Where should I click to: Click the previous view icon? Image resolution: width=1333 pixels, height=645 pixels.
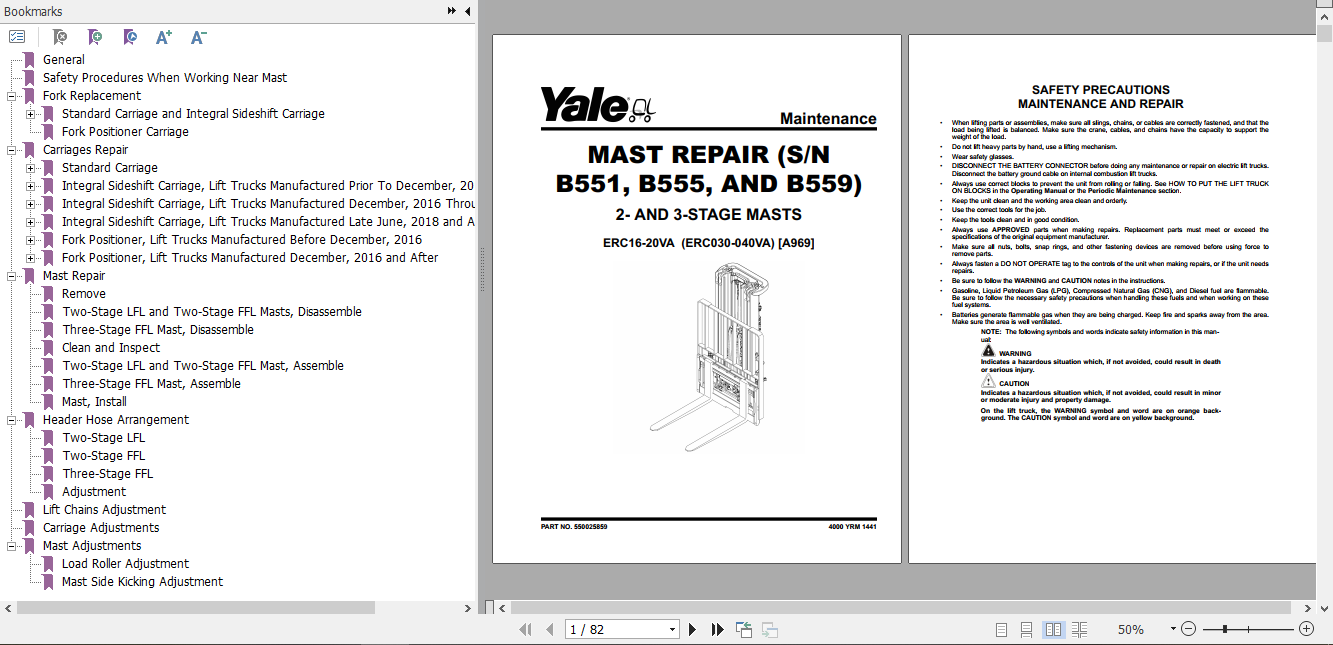tap(744, 629)
